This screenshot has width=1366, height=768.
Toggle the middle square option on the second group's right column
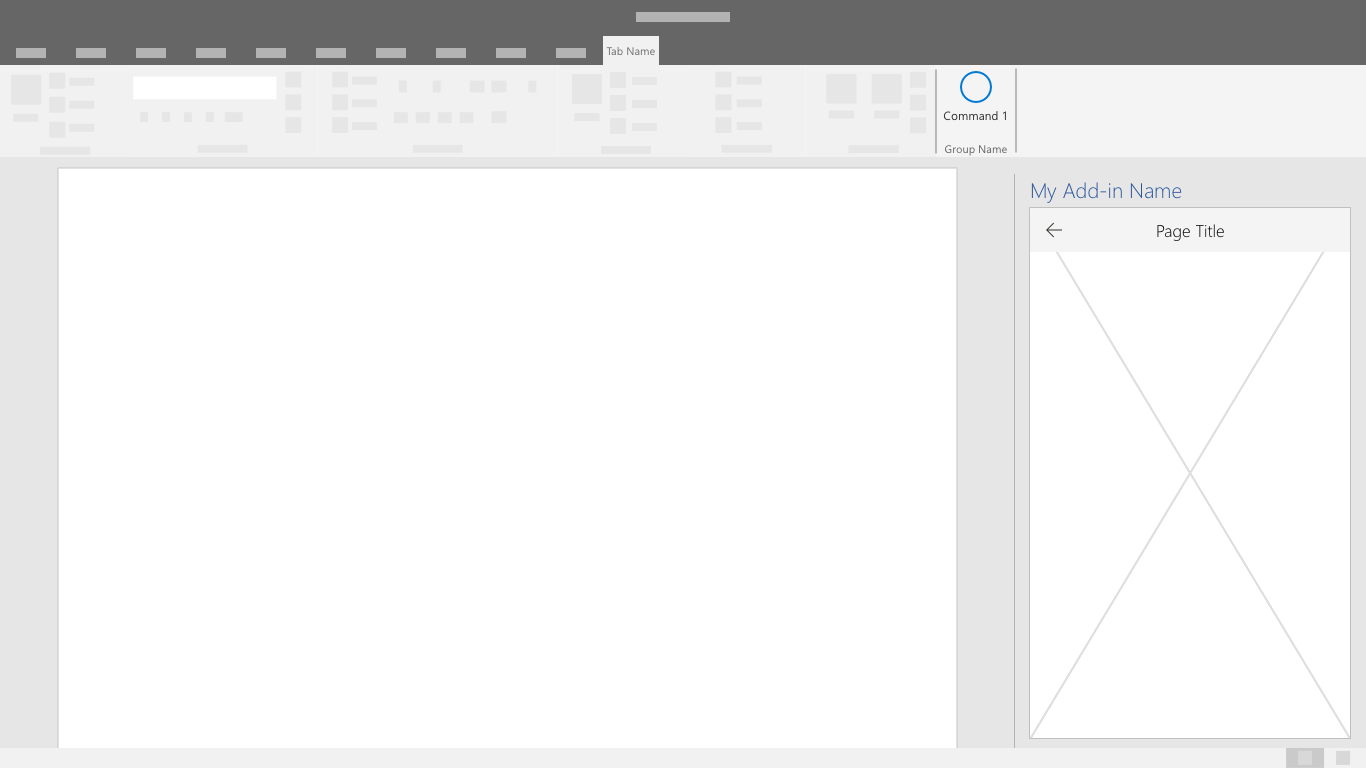(292, 101)
